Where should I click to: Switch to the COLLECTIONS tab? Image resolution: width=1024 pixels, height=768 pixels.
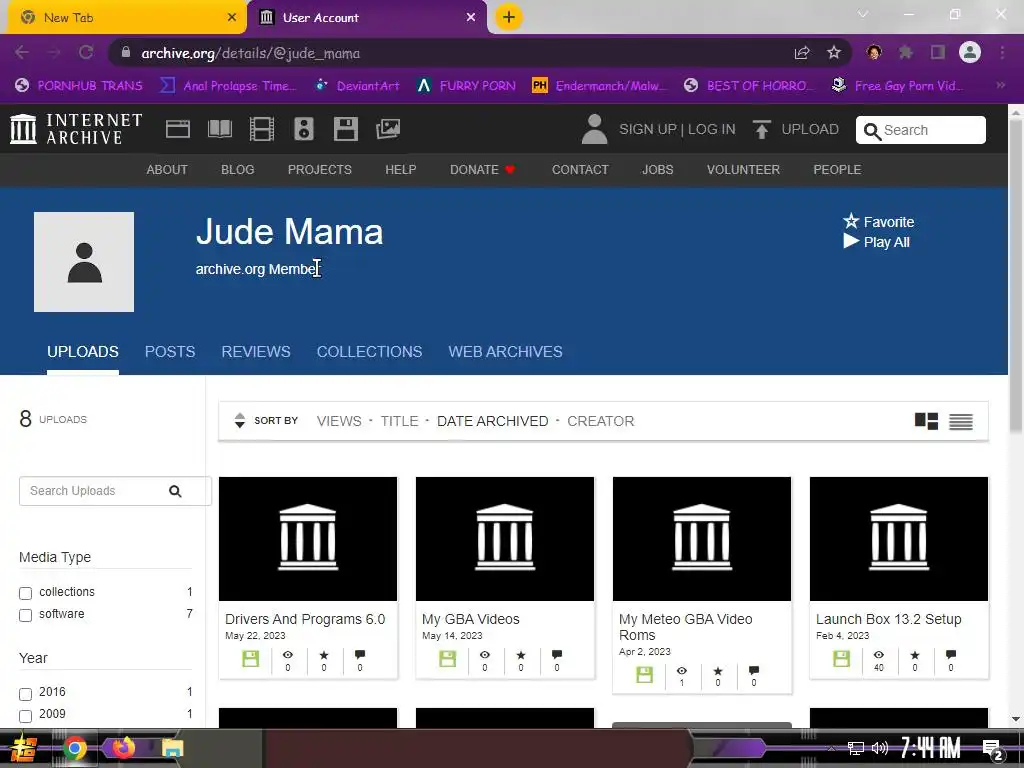[369, 352]
